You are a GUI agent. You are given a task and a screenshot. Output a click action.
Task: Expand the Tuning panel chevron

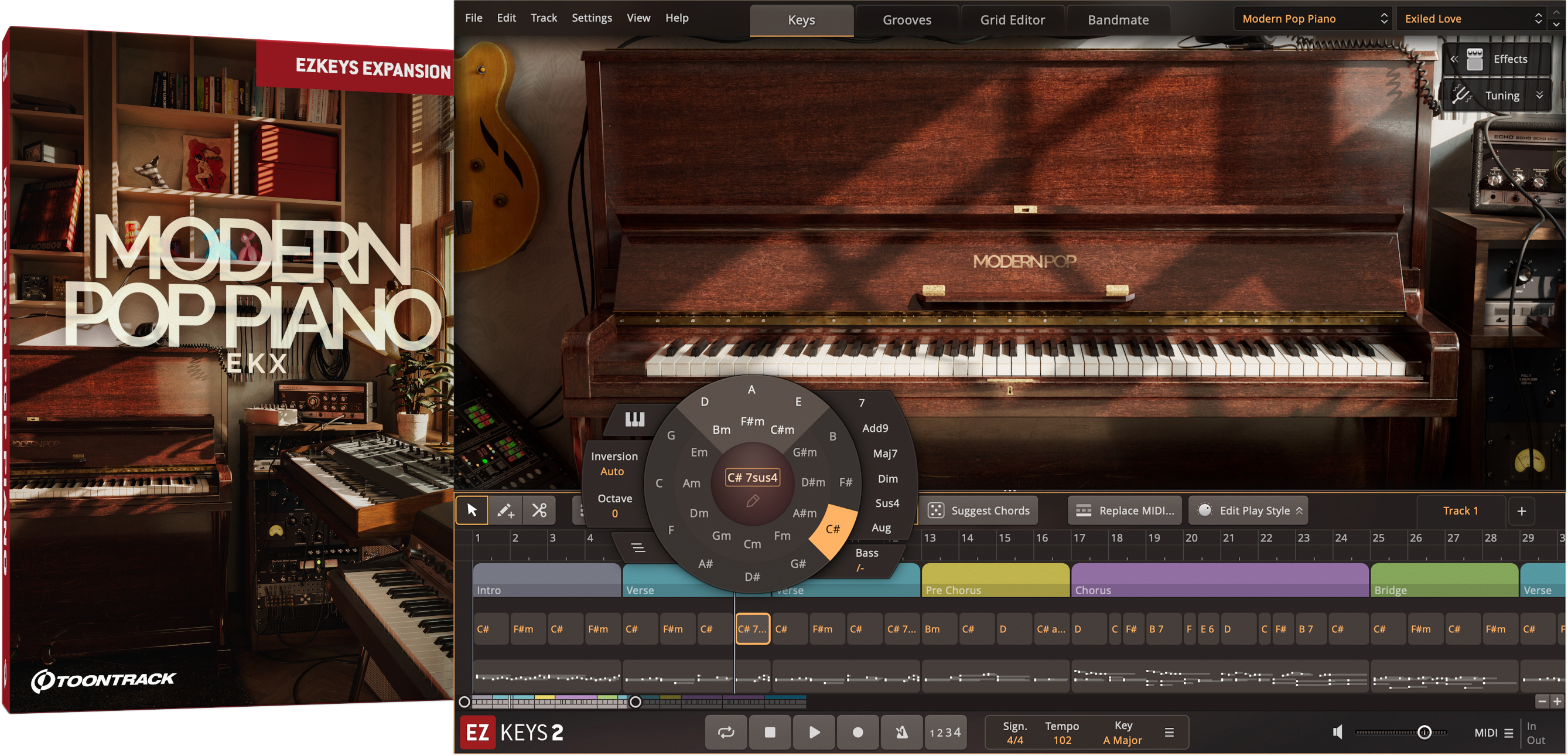coord(1539,95)
